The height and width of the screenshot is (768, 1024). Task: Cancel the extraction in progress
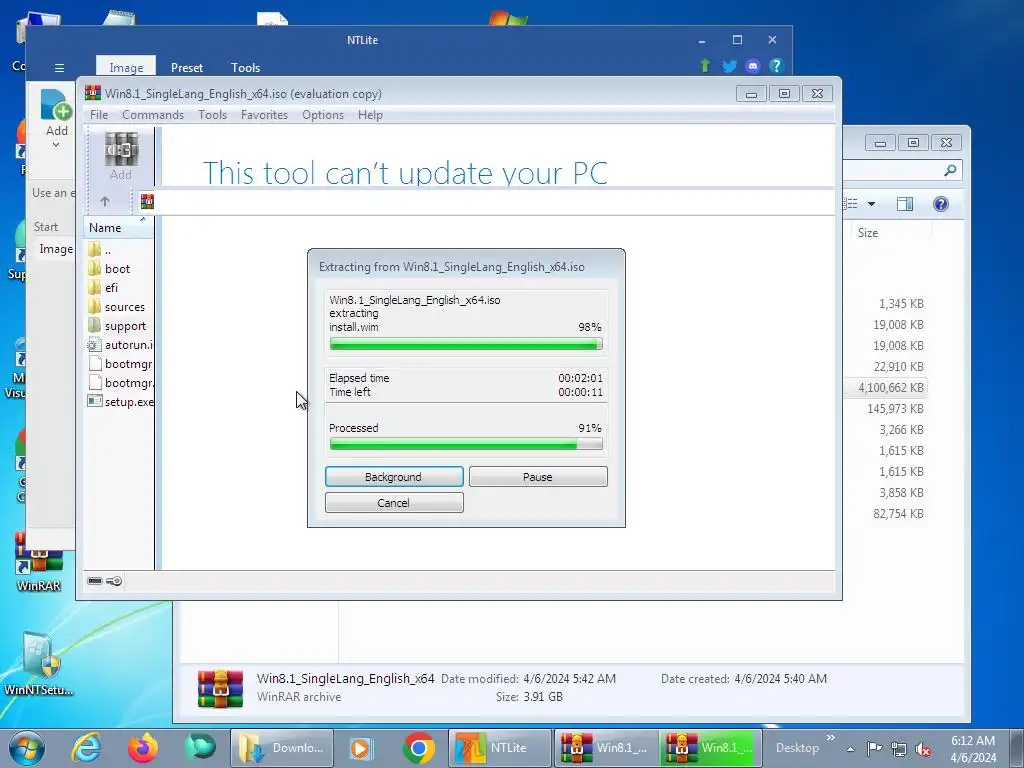pos(394,503)
